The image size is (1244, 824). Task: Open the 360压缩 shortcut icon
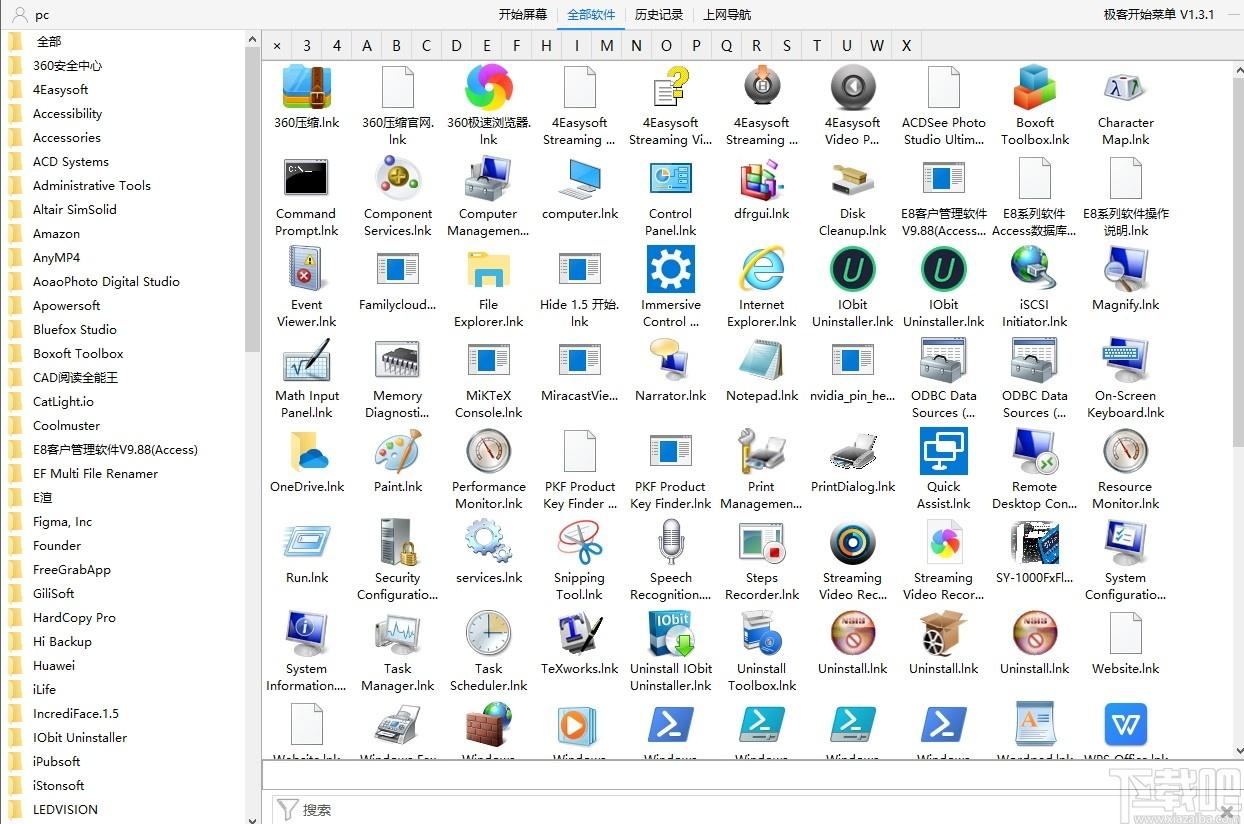tap(307, 87)
